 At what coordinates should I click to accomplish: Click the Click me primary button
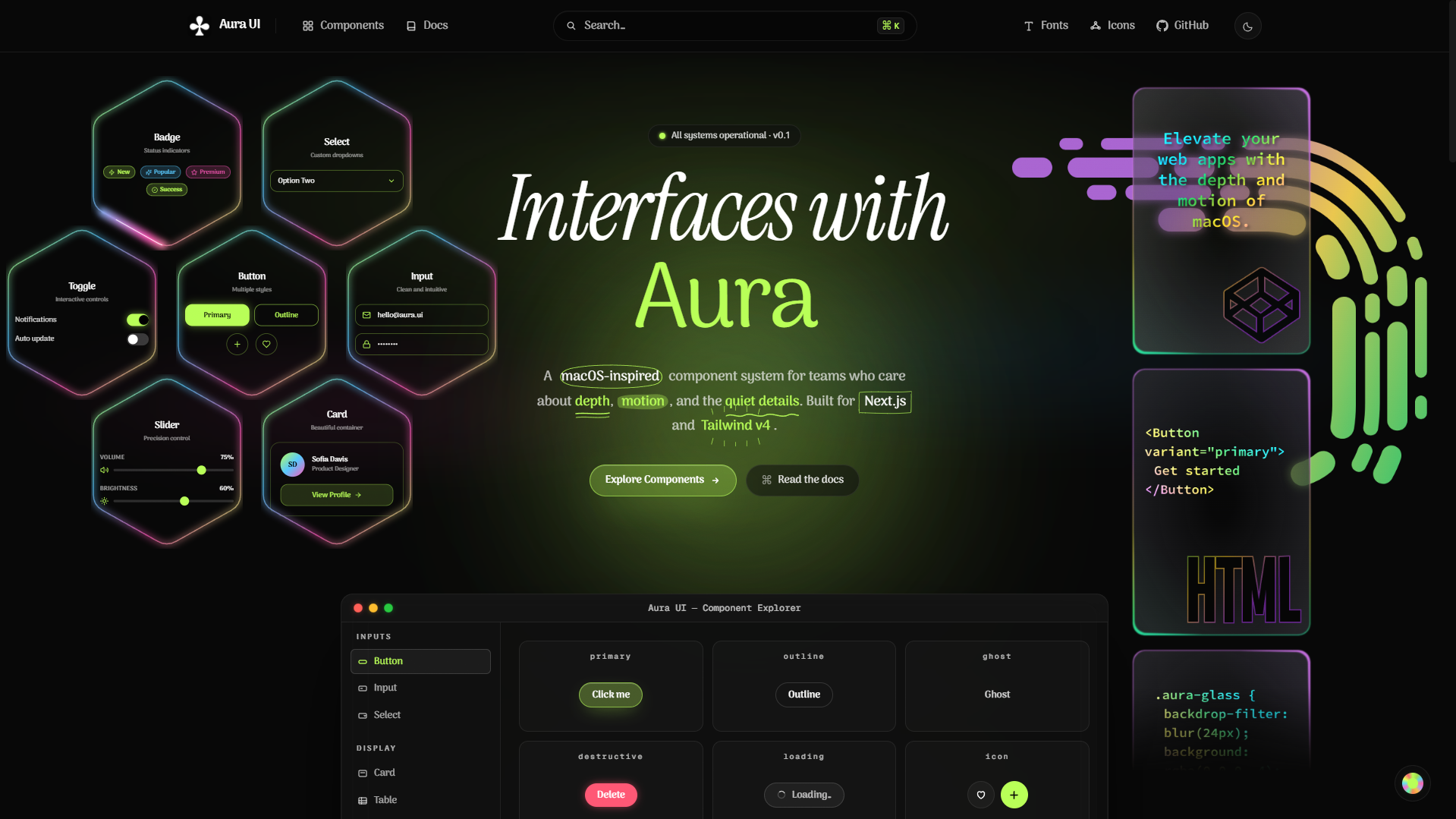point(610,695)
